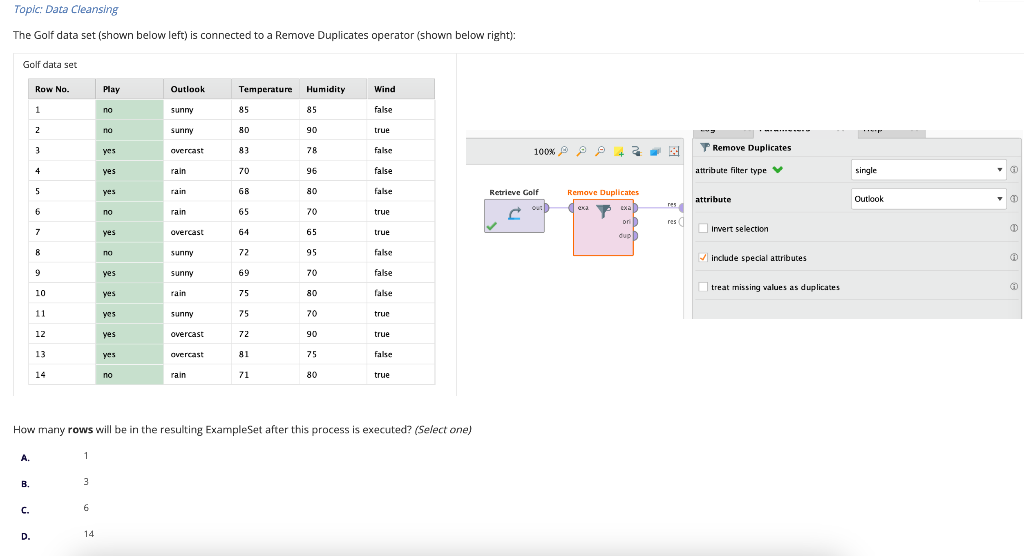Click the Play cell in row 14
The image size is (1024, 556).
click(x=129, y=374)
